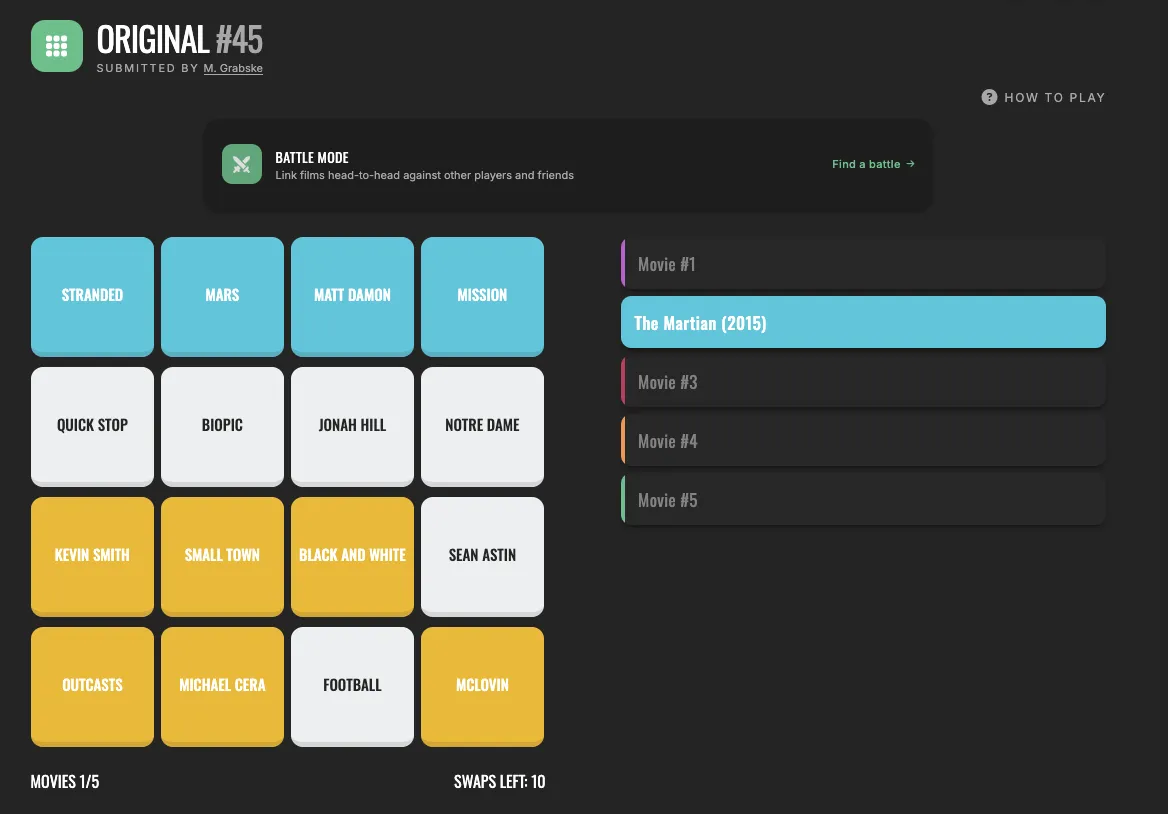1168x814 pixels.
Task: Click The Martian (2015) solved row
Action: coord(863,322)
